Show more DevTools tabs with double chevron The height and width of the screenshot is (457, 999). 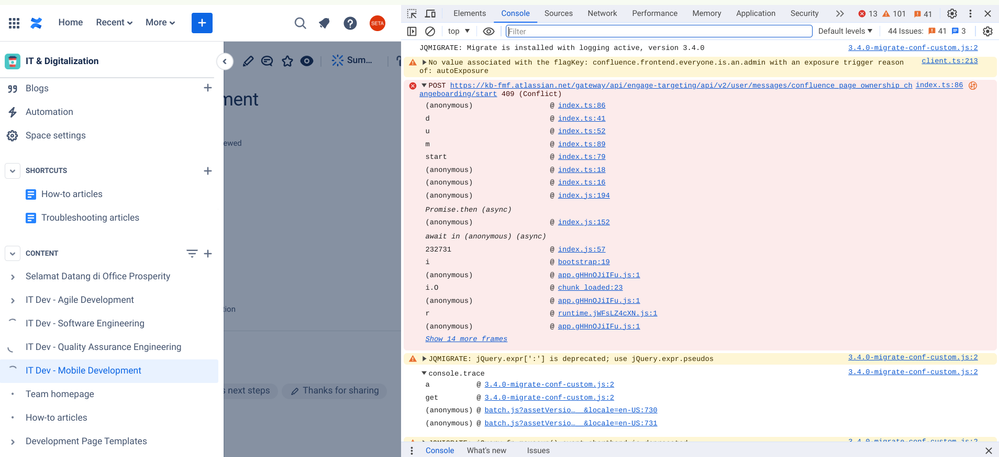point(840,13)
